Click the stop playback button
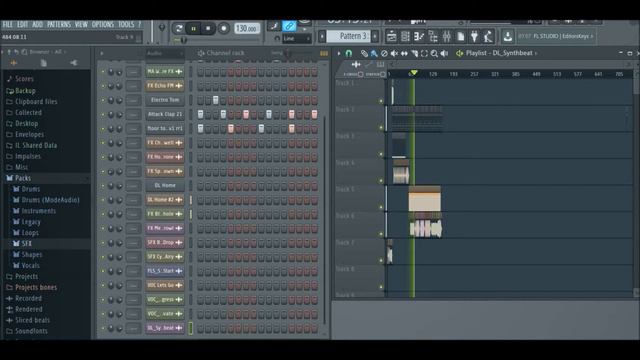The width and height of the screenshot is (640, 360). tap(208, 28)
